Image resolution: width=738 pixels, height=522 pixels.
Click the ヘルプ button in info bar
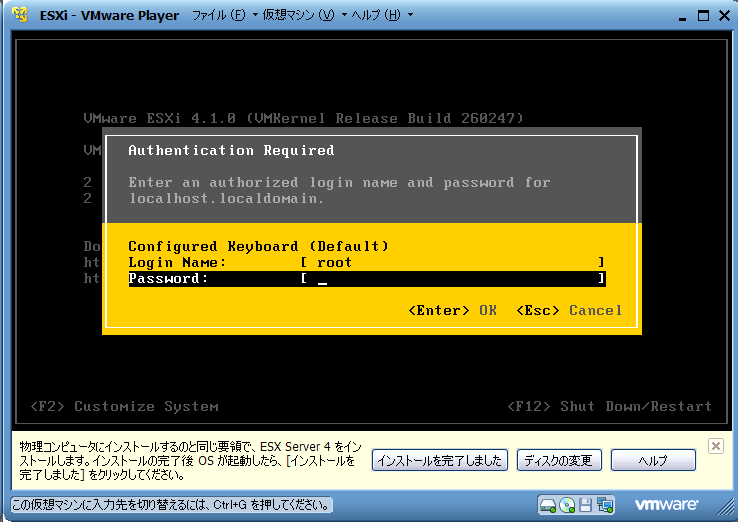tap(653, 460)
